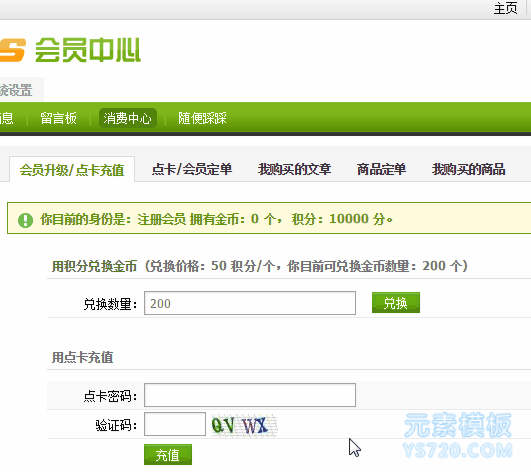Open the 随便踩踩 navigation item
Image resolution: width=531 pixels, height=472 pixels.
click(x=202, y=118)
